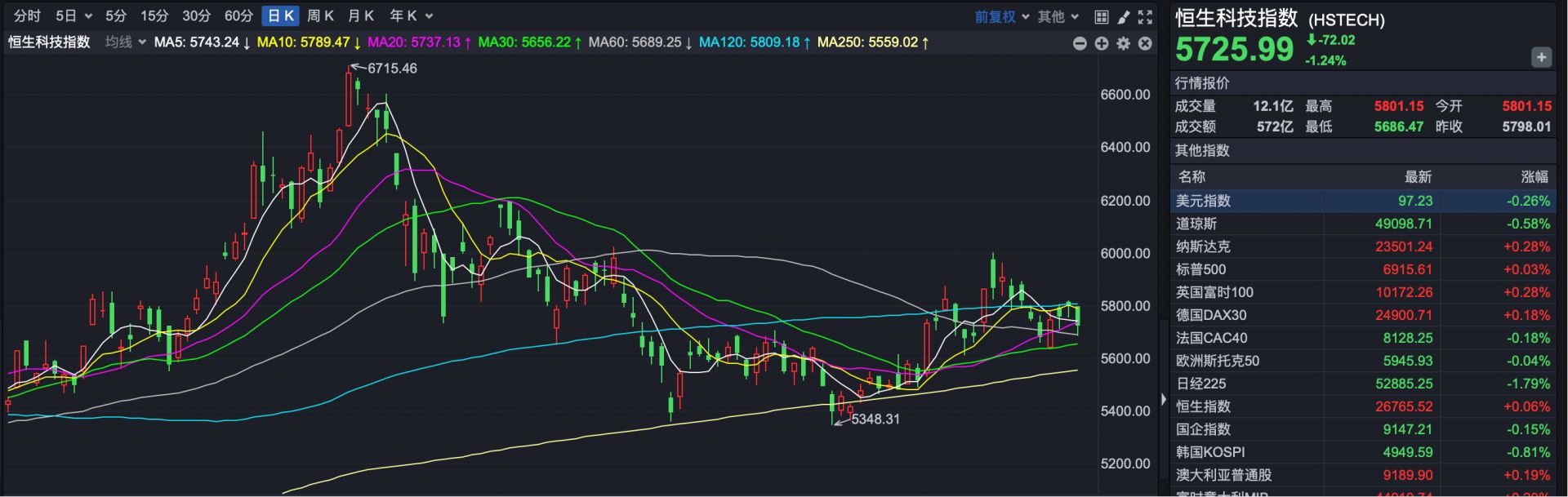The image size is (1568, 497).
Task: Switch to the 分时 intraday tab
Action: point(27,16)
